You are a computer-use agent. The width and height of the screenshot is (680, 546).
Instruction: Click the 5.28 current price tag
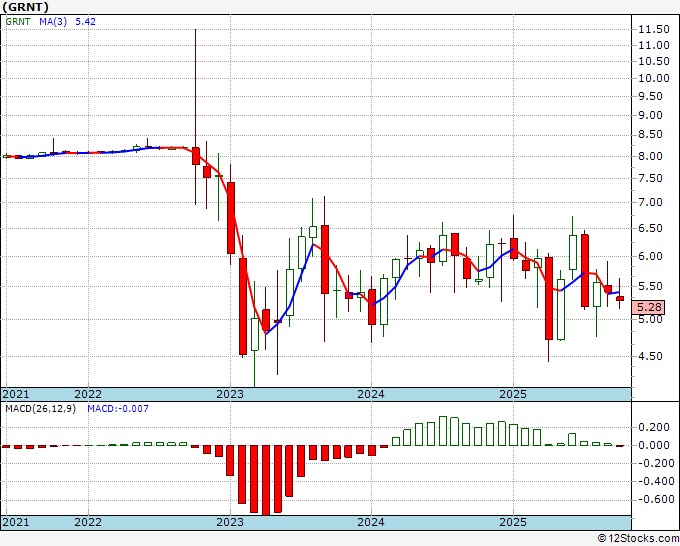648,307
